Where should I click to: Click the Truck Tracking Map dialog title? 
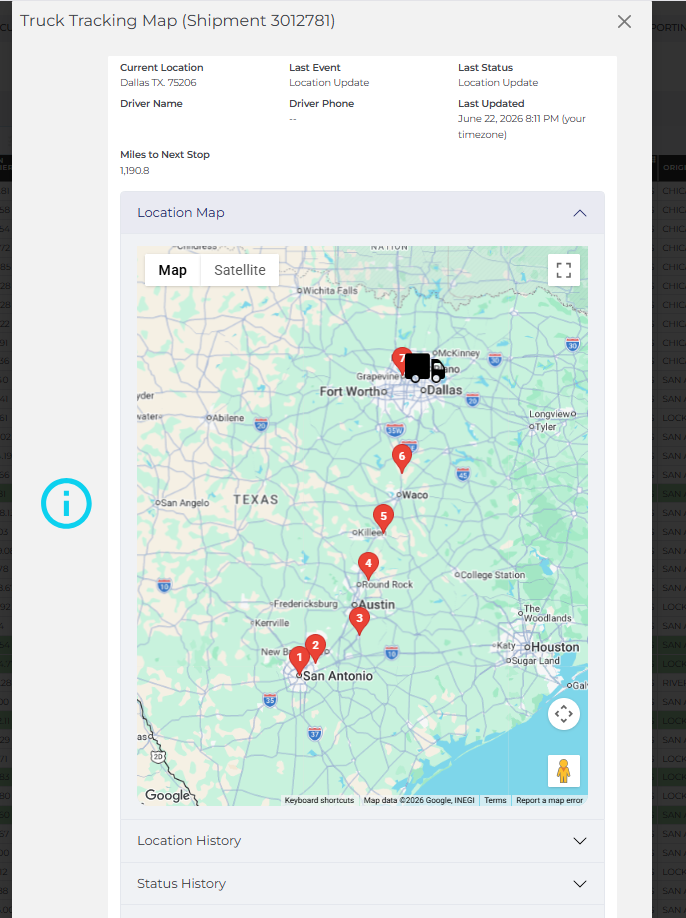(177, 20)
